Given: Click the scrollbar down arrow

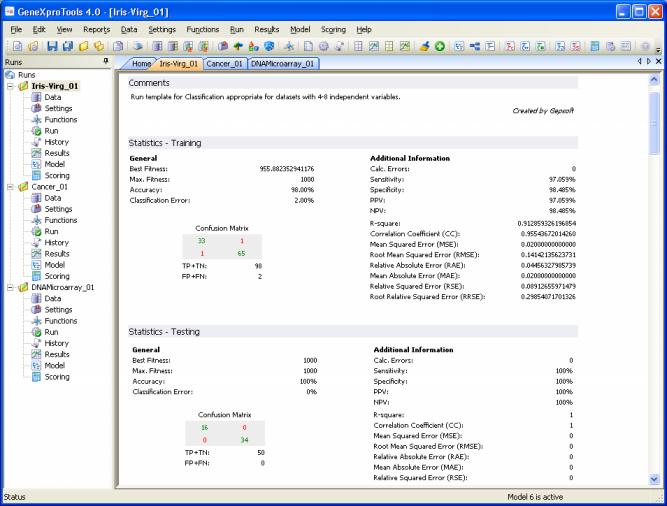Looking at the screenshot, I should (x=654, y=479).
